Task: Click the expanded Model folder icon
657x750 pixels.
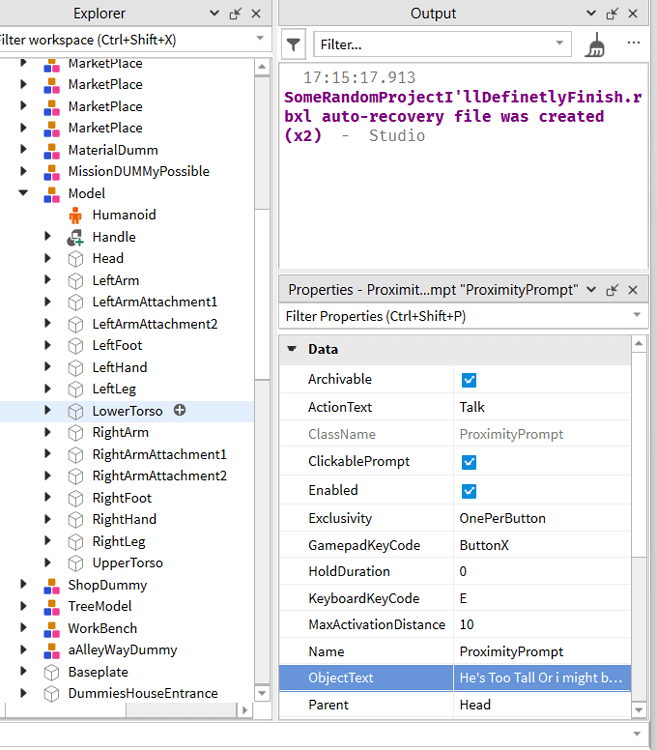Action: (52, 194)
